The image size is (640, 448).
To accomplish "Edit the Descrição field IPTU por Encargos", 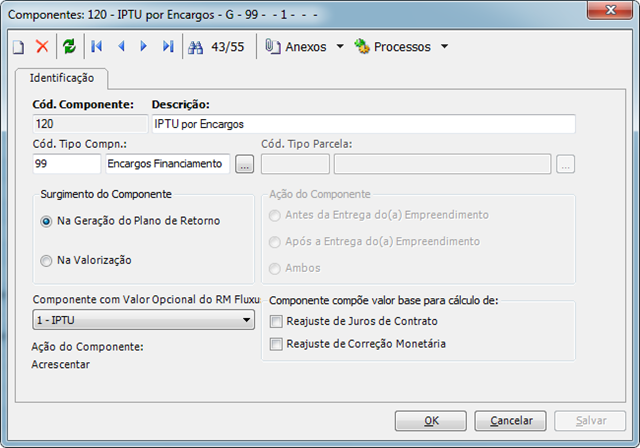I will pyautogui.click(x=364, y=124).
